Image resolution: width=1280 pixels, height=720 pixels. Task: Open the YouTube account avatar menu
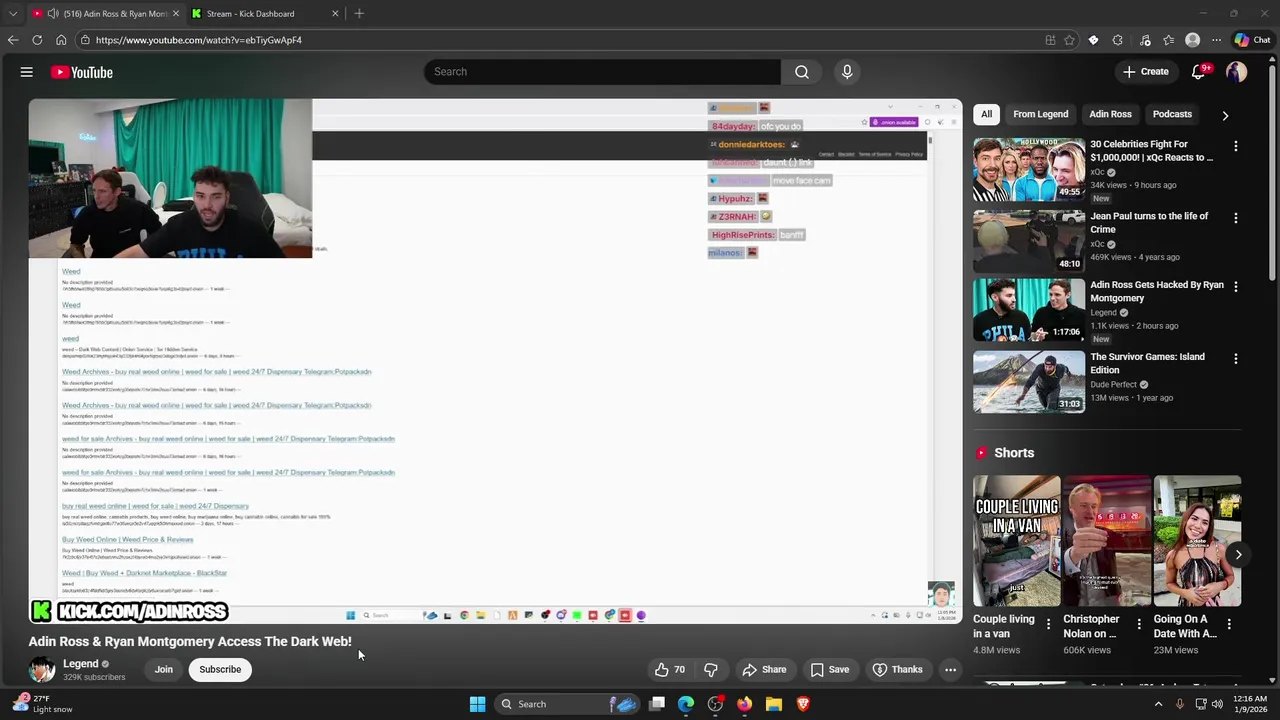point(1236,72)
